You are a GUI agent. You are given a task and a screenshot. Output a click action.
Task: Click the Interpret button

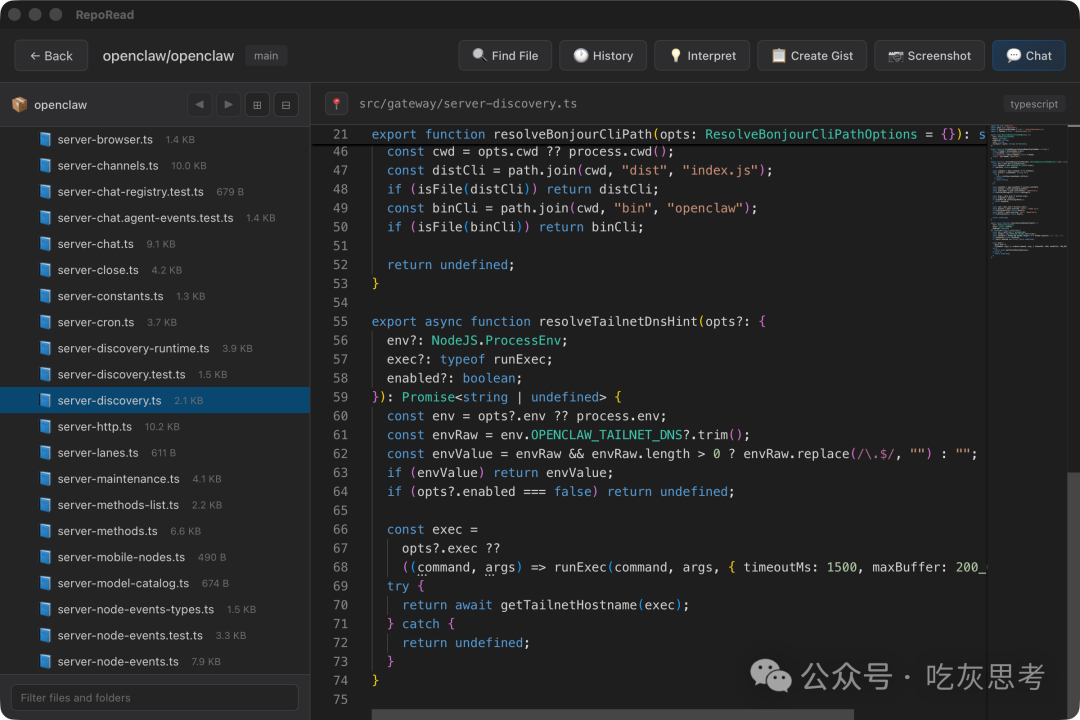pyautogui.click(x=702, y=56)
